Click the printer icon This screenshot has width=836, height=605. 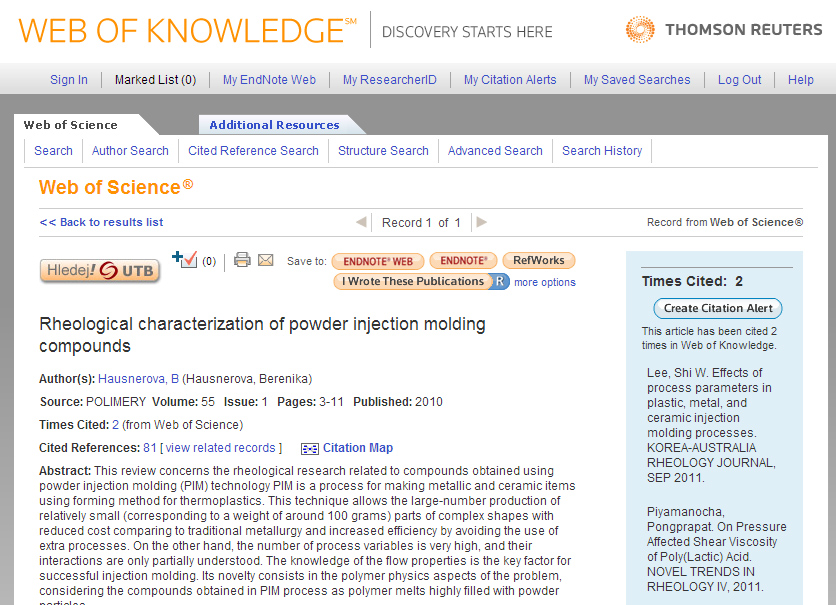[x=242, y=260]
